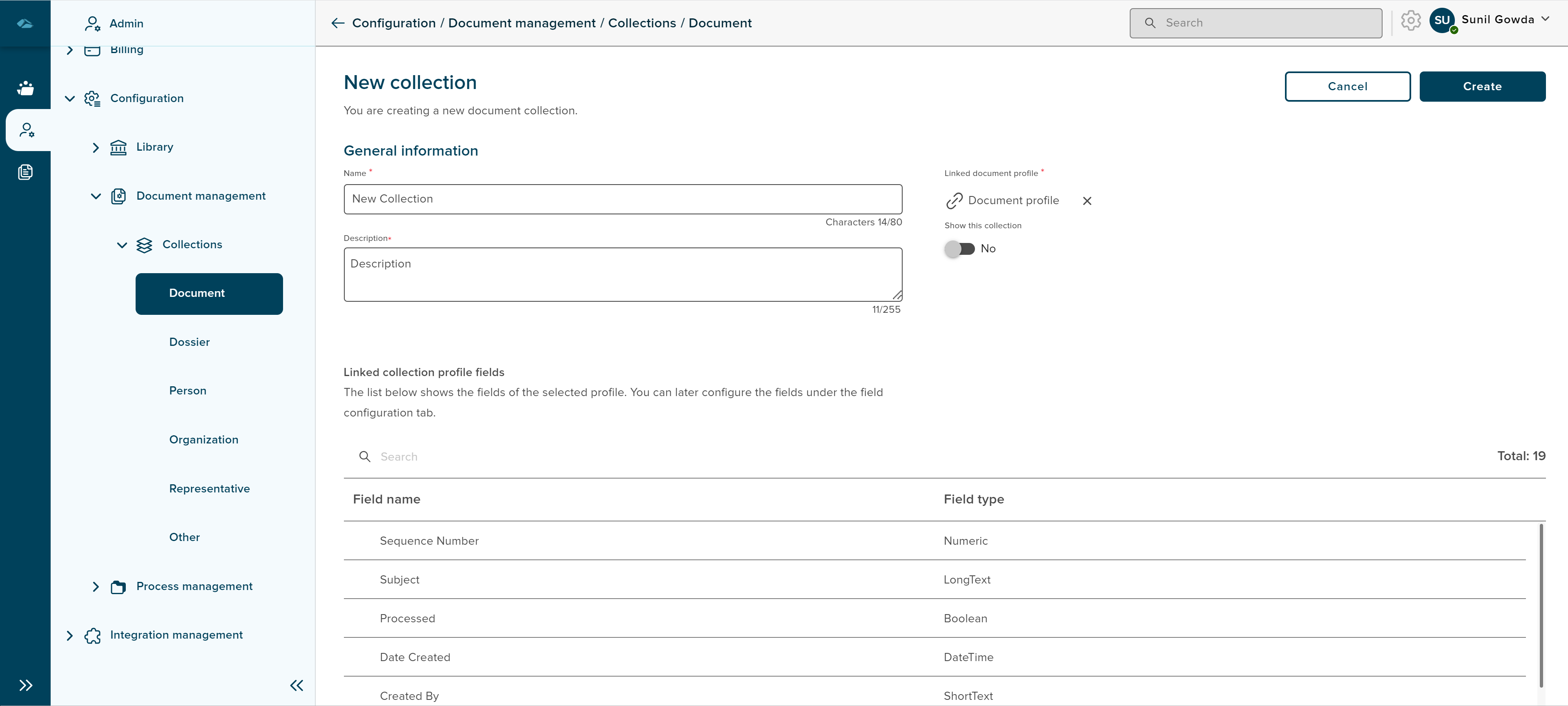This screenshot has width=1568, height=706.
Task: Click the link icon beside Document profile
Action: 955,201
